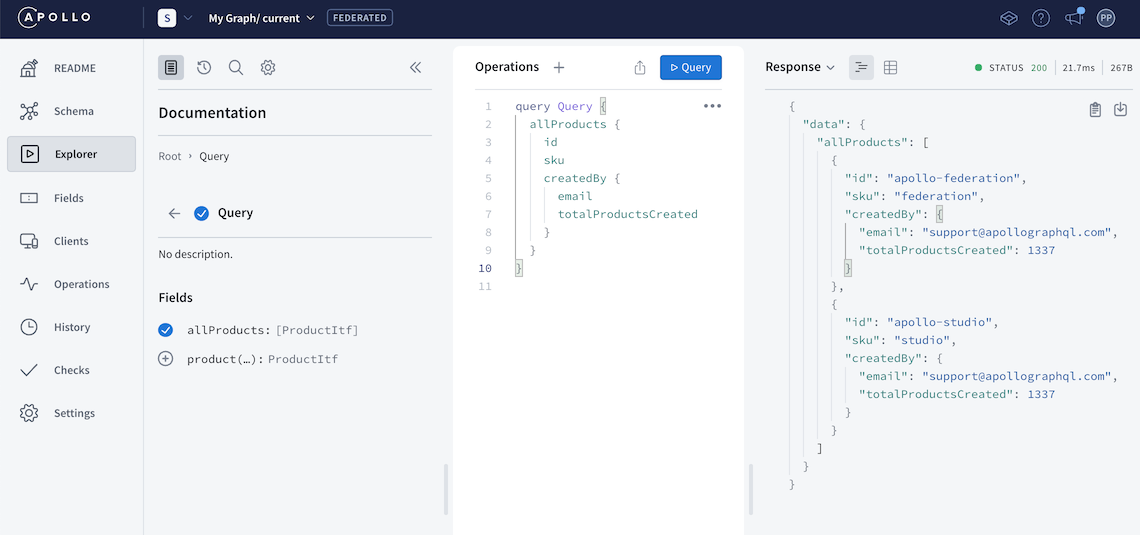This screenshot has height=535, width=1140.
Task: Go to the README page
Action: (71, 68)
